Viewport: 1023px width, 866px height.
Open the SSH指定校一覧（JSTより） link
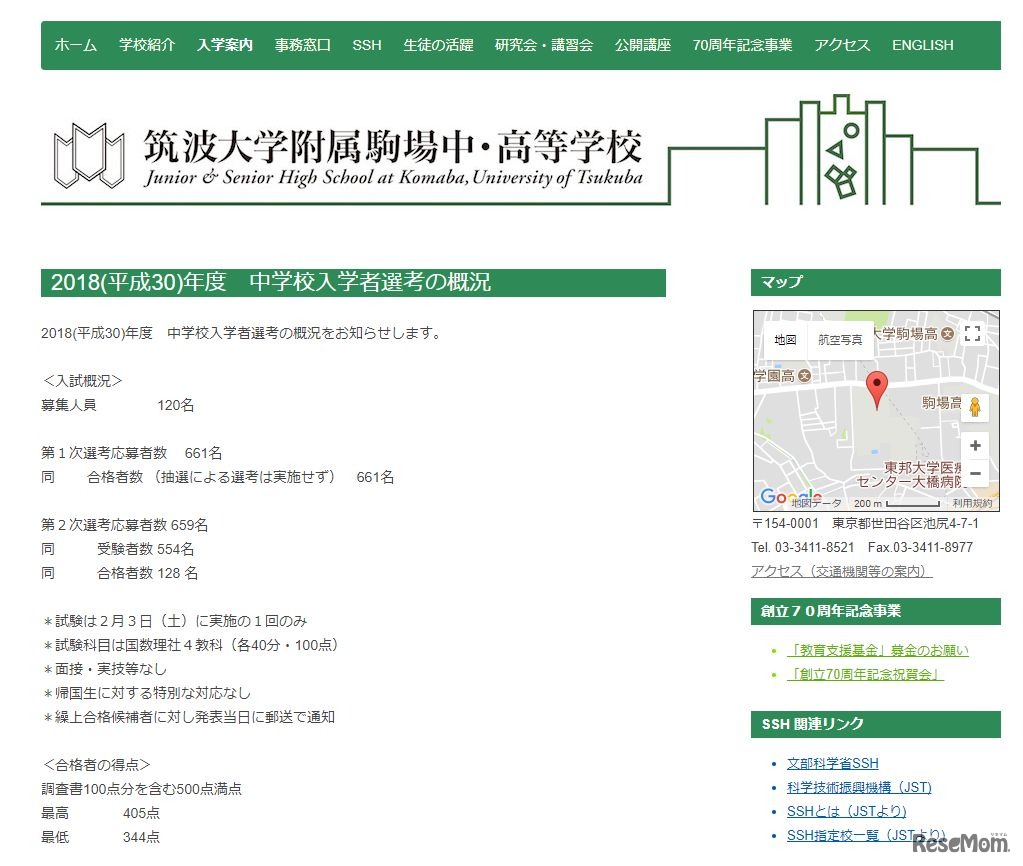click(x=868, y=835)
